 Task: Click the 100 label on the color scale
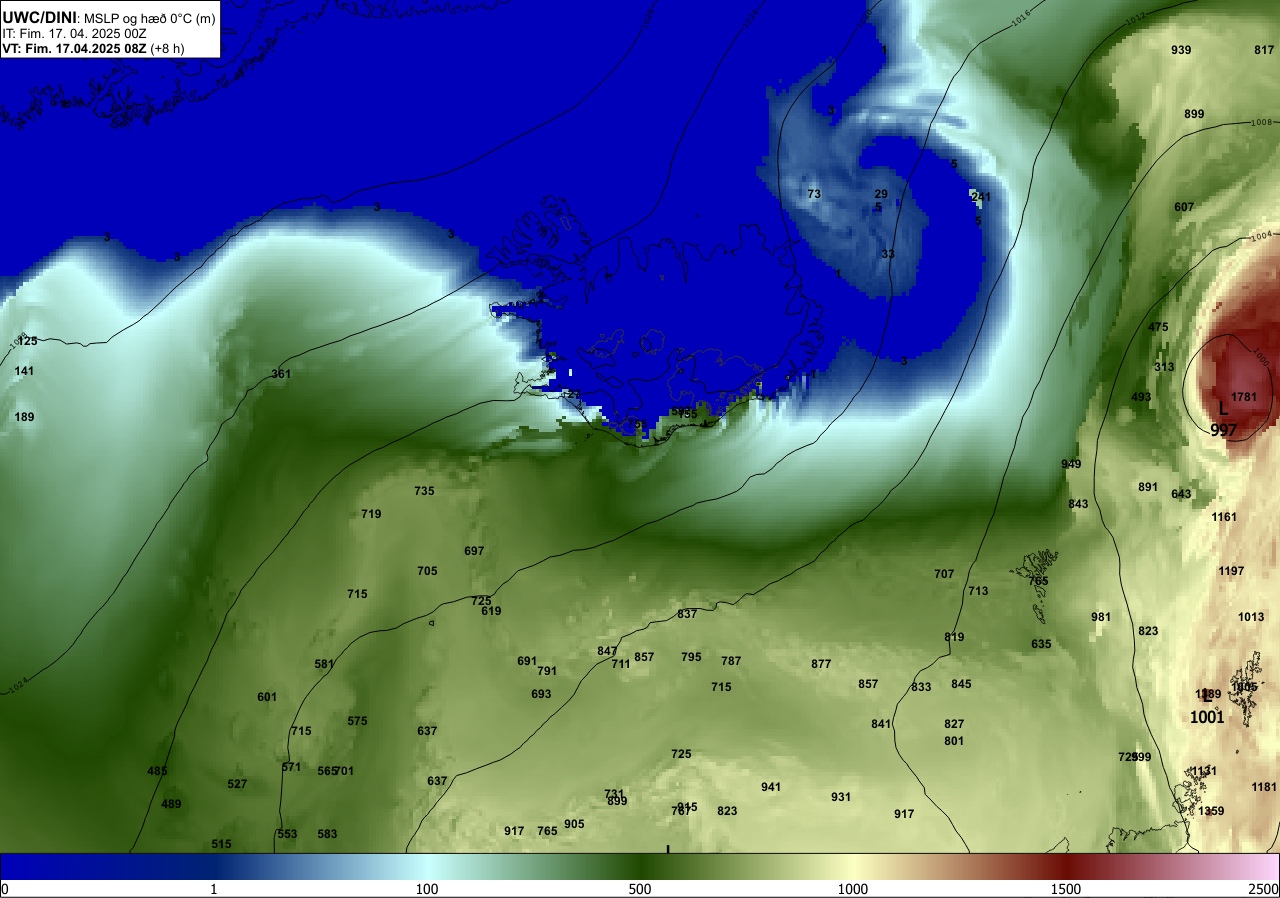[x=427, y=889]
